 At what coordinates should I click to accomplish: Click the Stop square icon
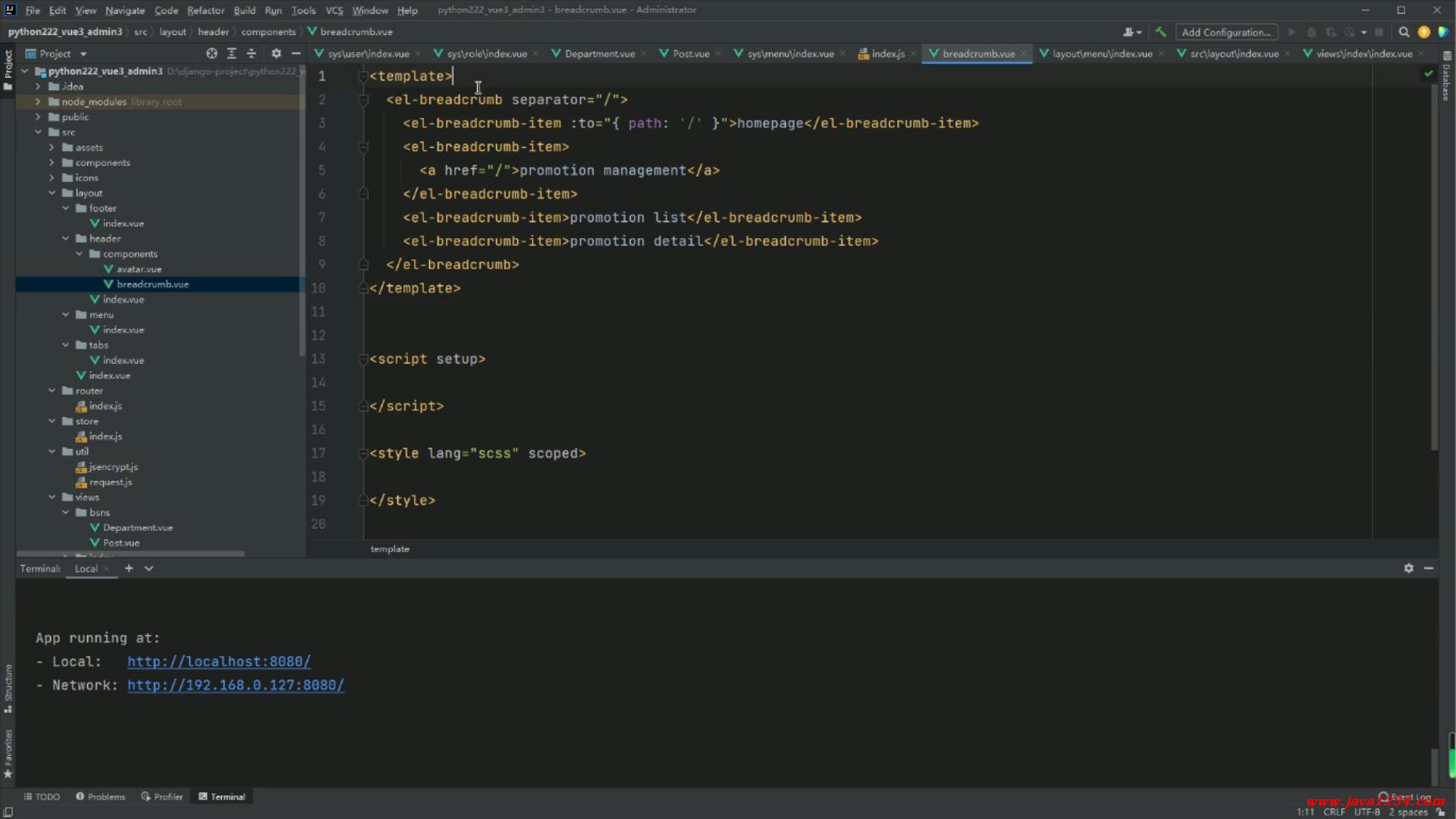point(1379,32)
